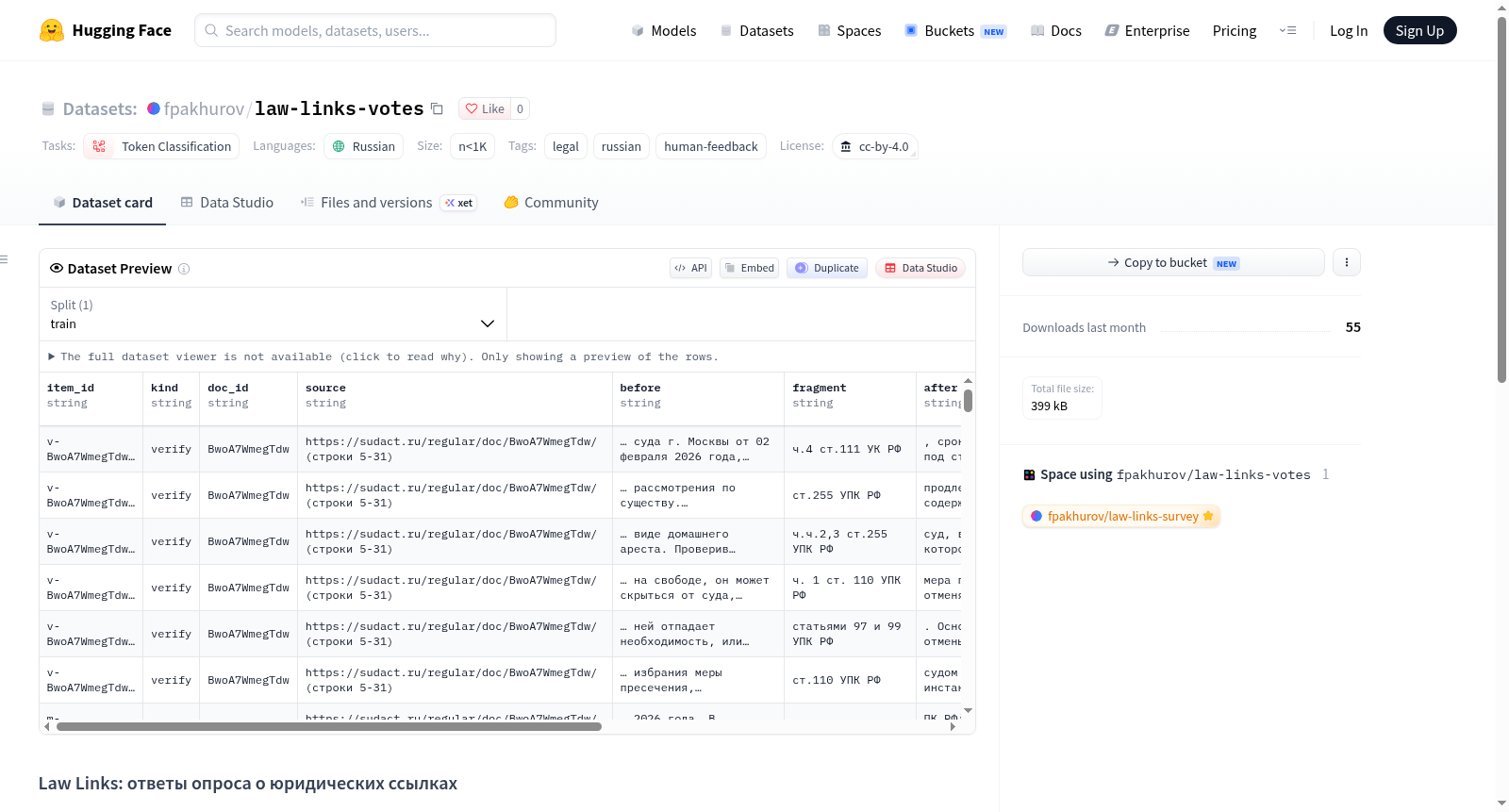Click the Log In link
This screenshot has height=812, width=1509.
click(1349, 30)
